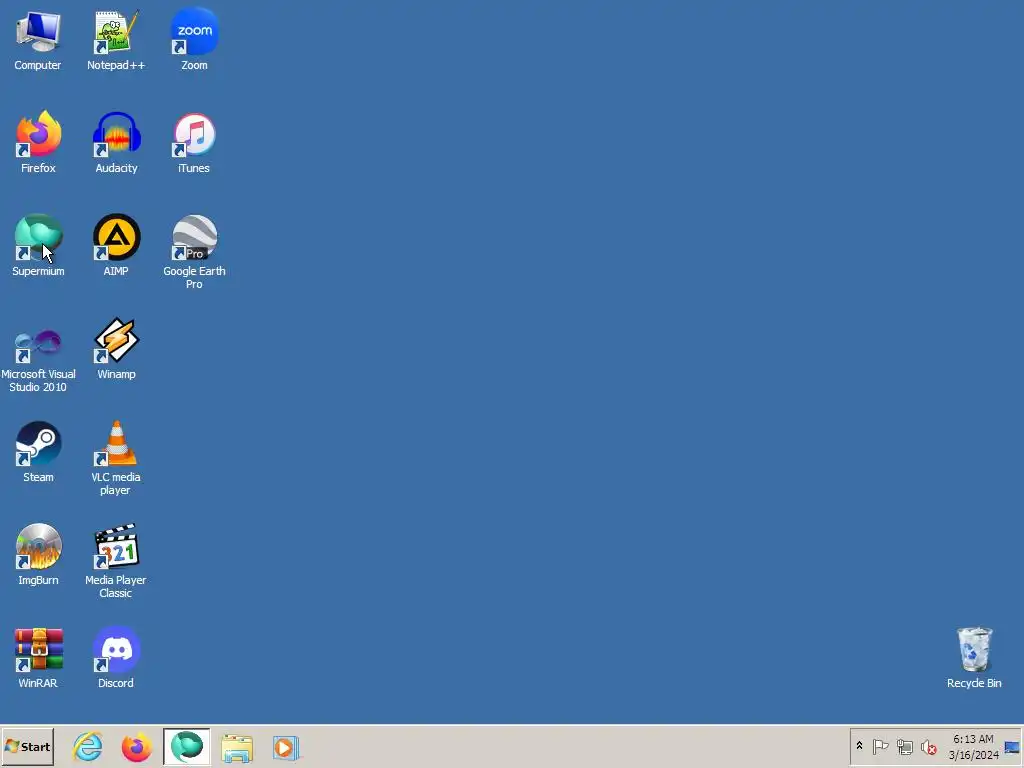Select the AIMP shortcut icon
The image size is (1024, 768).
click(x=116, y=238)
